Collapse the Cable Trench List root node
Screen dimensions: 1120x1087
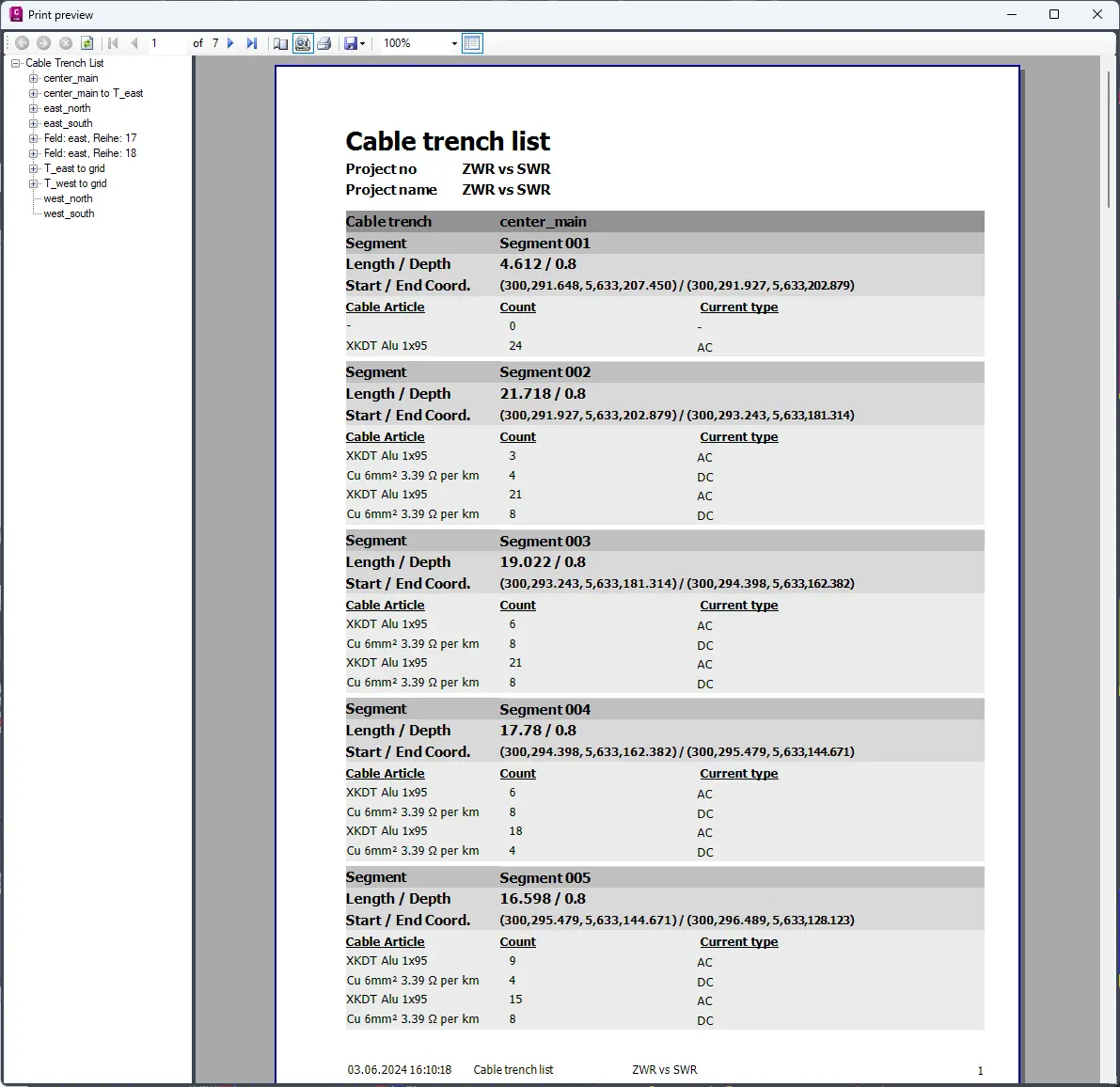pos(16,63)
